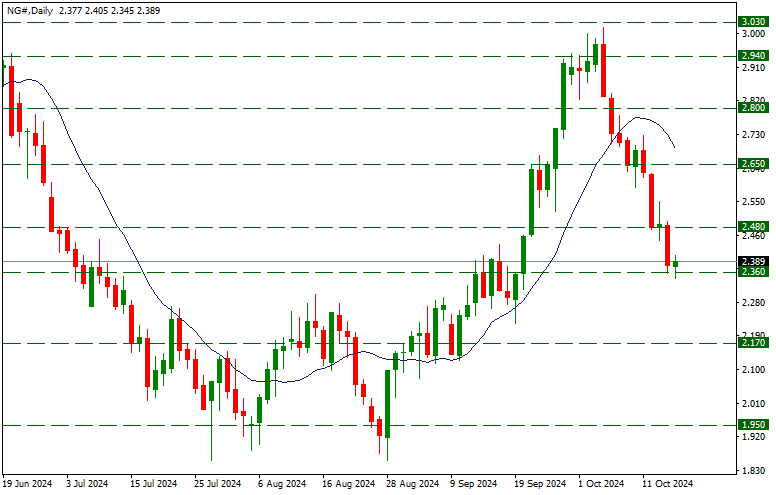Click the 16 Aug 2024 date label
Viewport: 776px width, 495px height.
point(348,483)
